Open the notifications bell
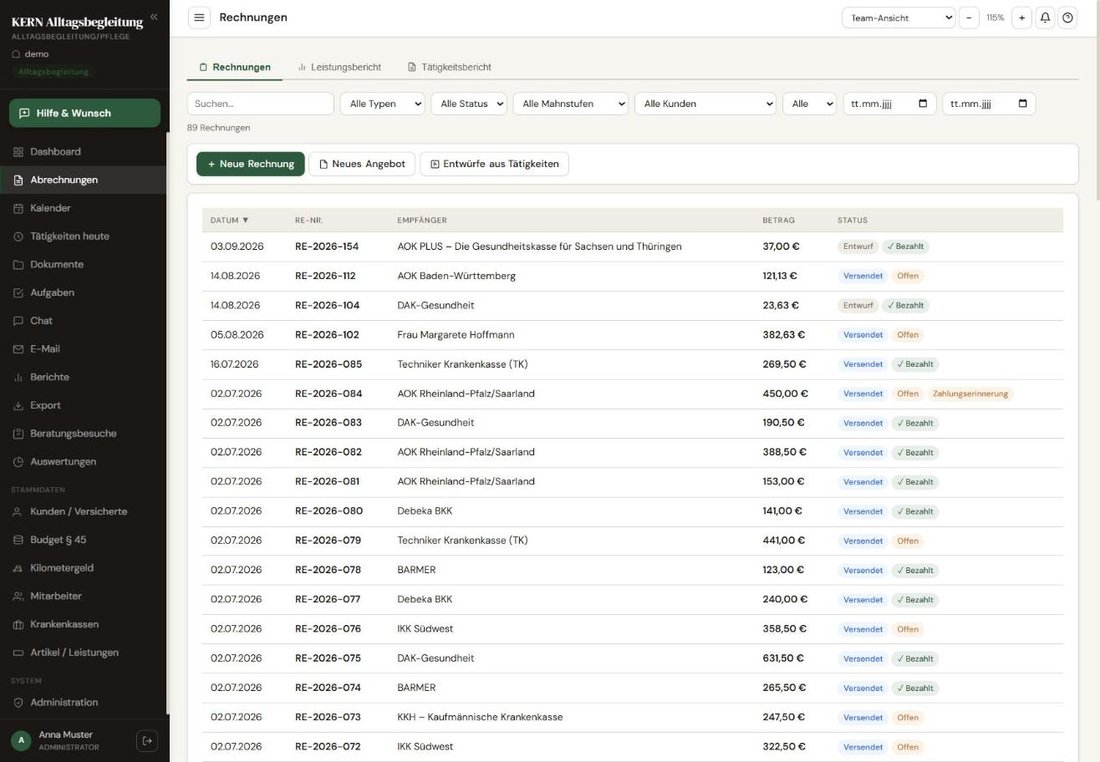 coord(1045,18)
